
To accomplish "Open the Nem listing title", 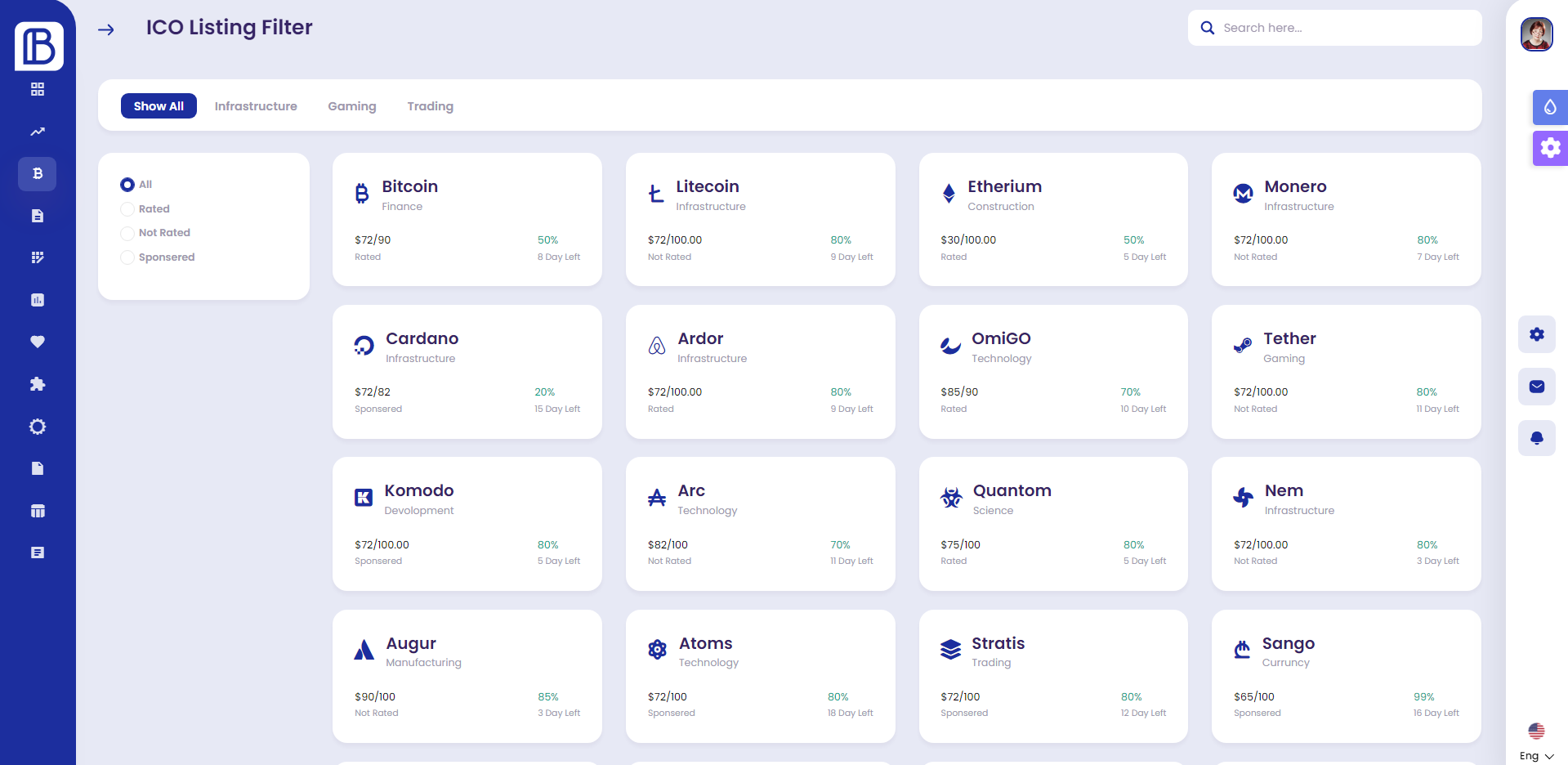I will 1284,490.
